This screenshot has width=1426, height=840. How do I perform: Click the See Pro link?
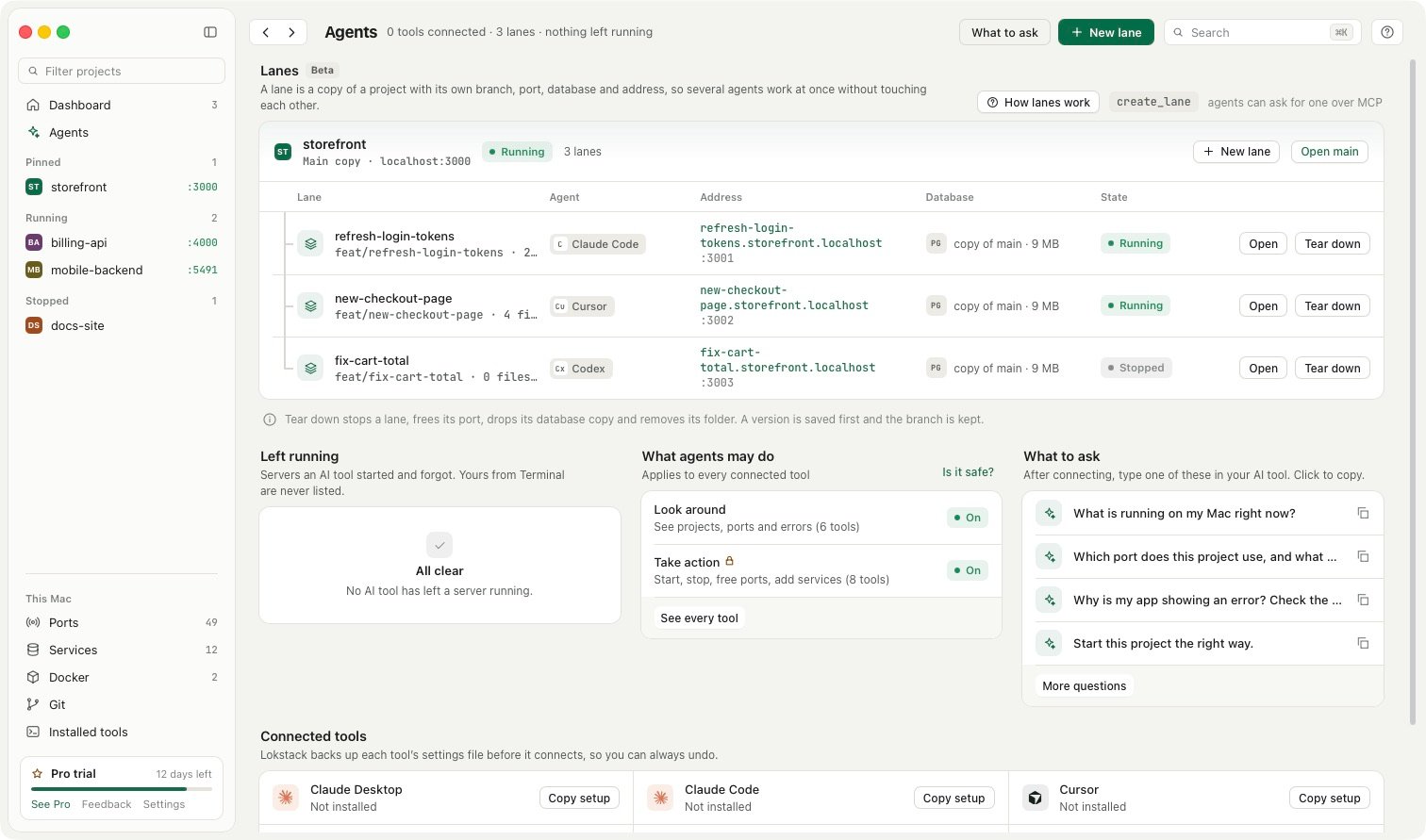tap(51, 804)
